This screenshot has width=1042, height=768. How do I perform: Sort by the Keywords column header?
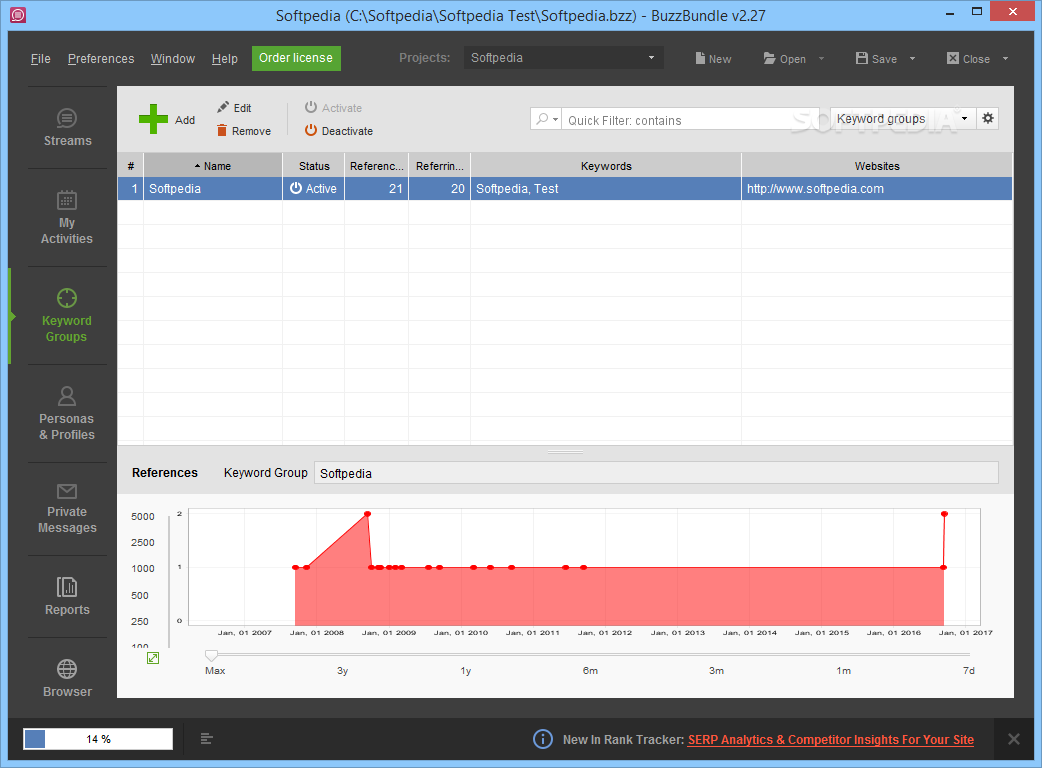606,165
